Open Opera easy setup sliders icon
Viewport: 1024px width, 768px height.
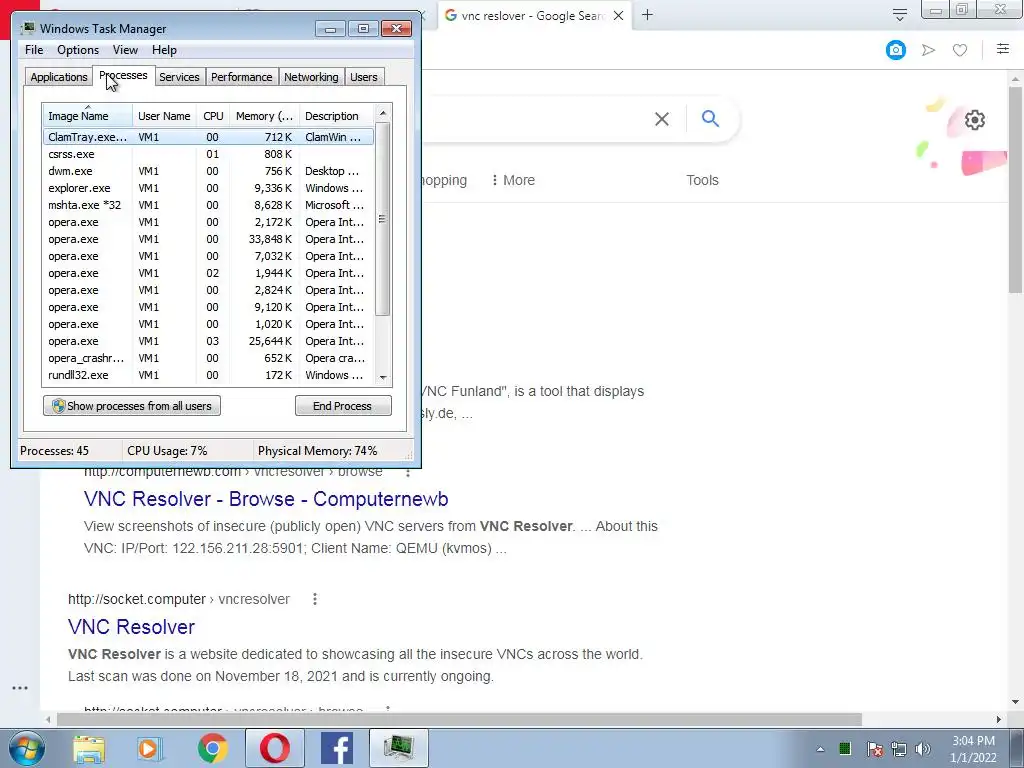tap(1002, 49)
